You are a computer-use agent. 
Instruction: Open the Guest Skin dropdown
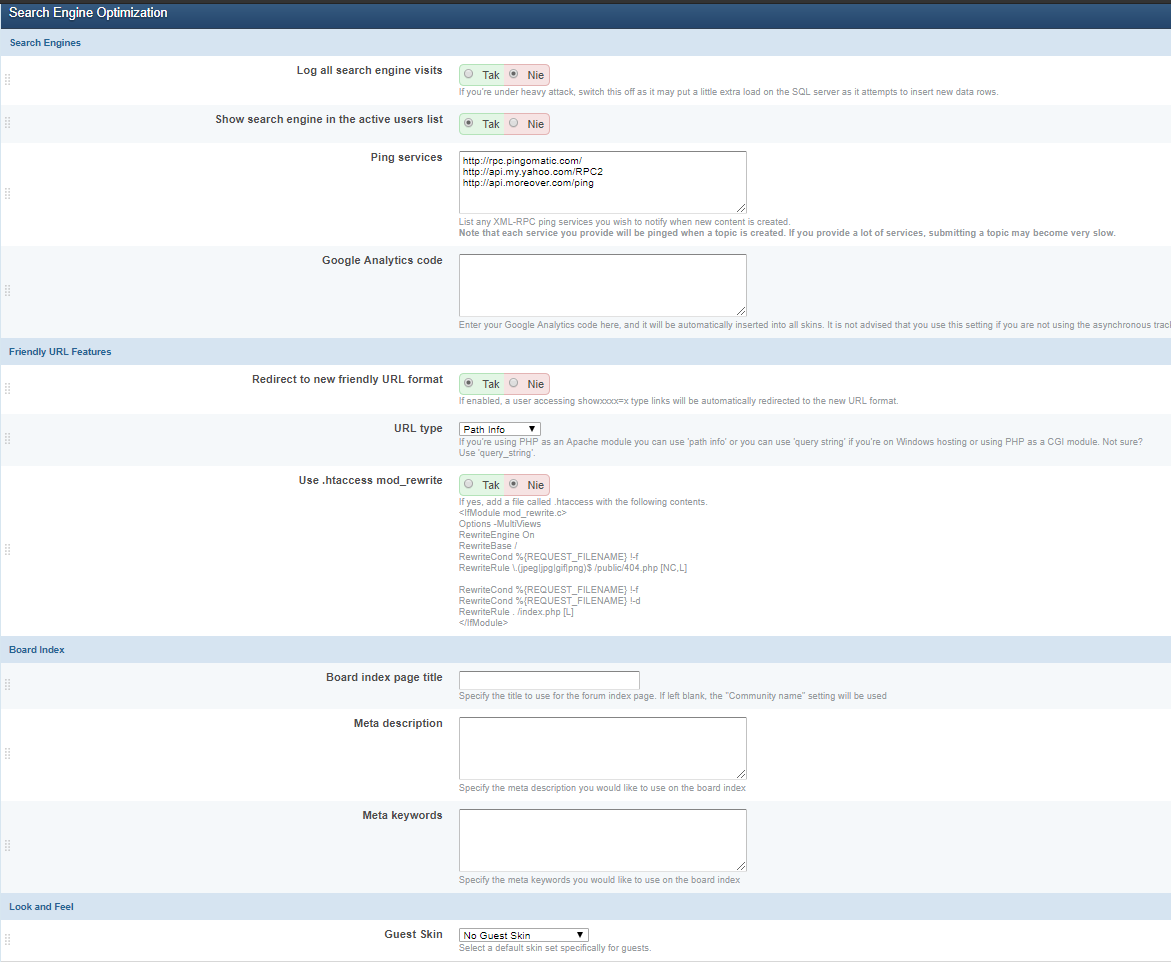click(523, 935)
